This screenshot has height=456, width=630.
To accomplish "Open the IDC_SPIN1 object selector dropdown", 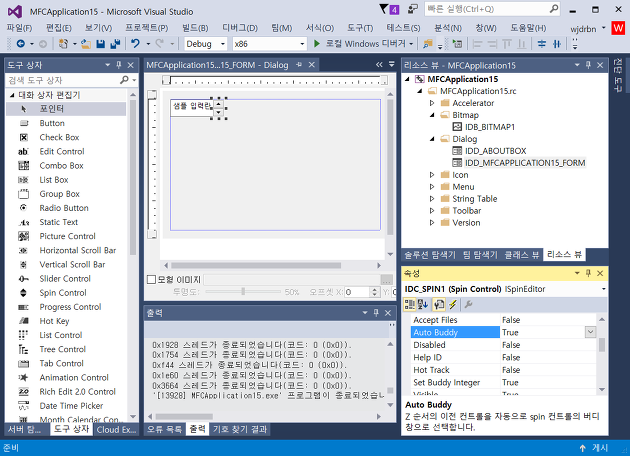I will [x=603, y=289].
